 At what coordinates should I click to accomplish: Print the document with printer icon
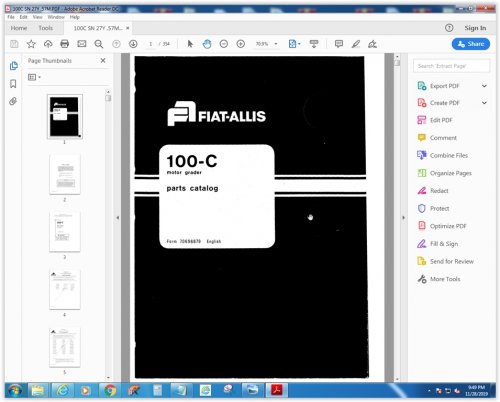tap(65, 44)
